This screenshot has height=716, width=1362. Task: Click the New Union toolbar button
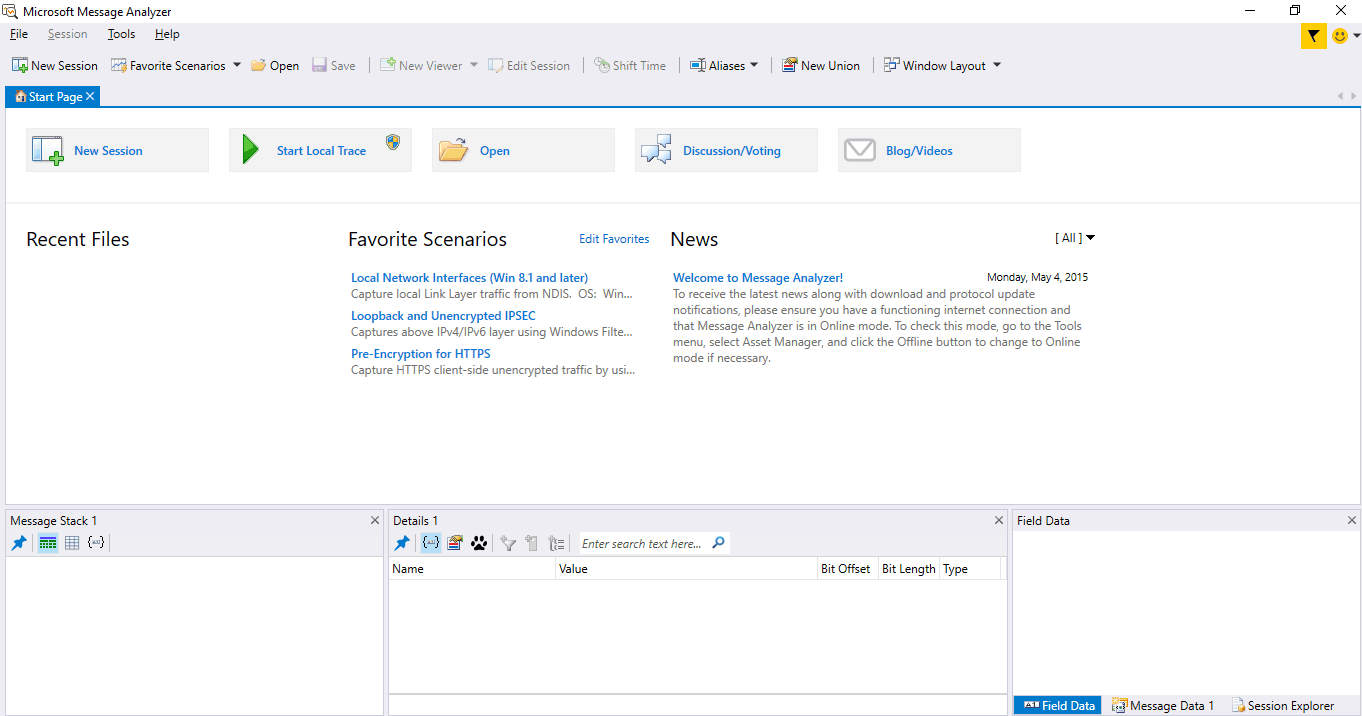[x=821, y=65]
